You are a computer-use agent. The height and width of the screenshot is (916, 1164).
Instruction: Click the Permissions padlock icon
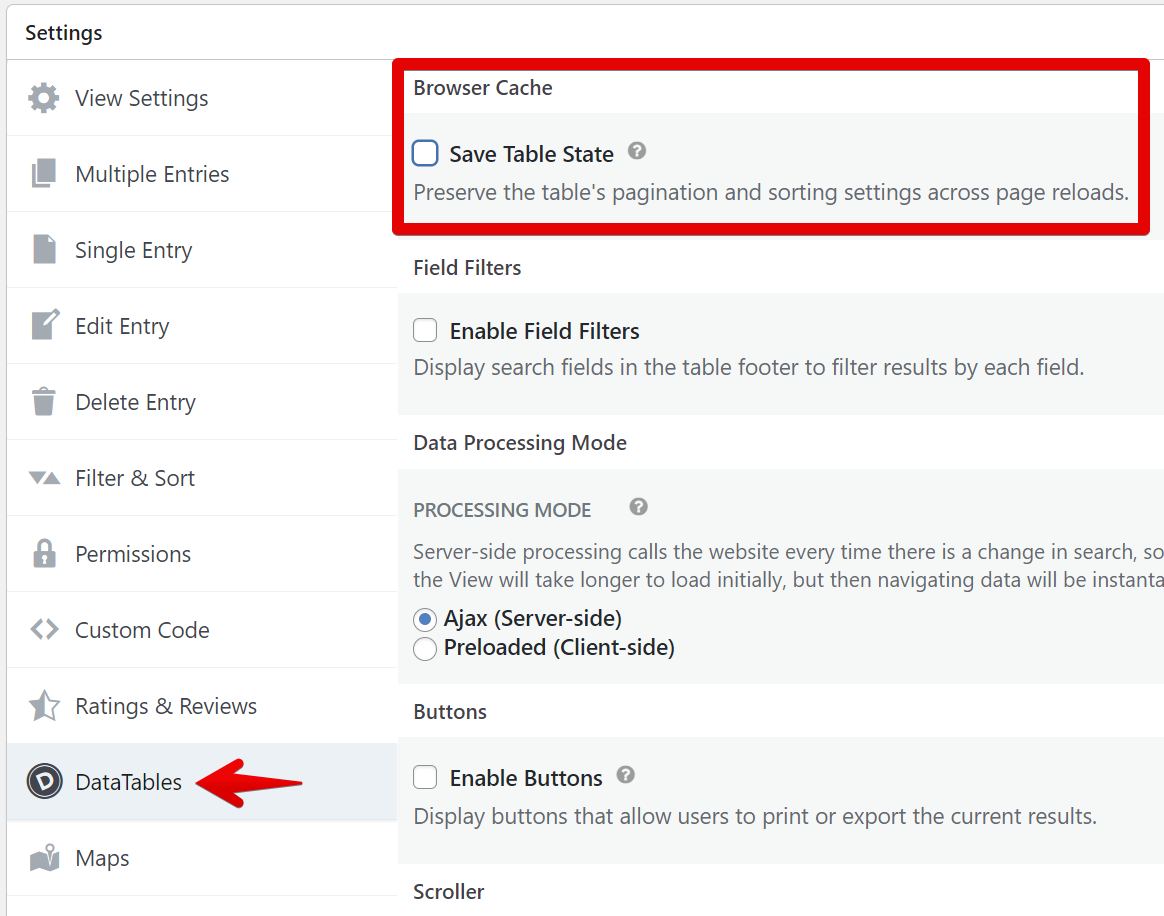[x=44, y=554]
